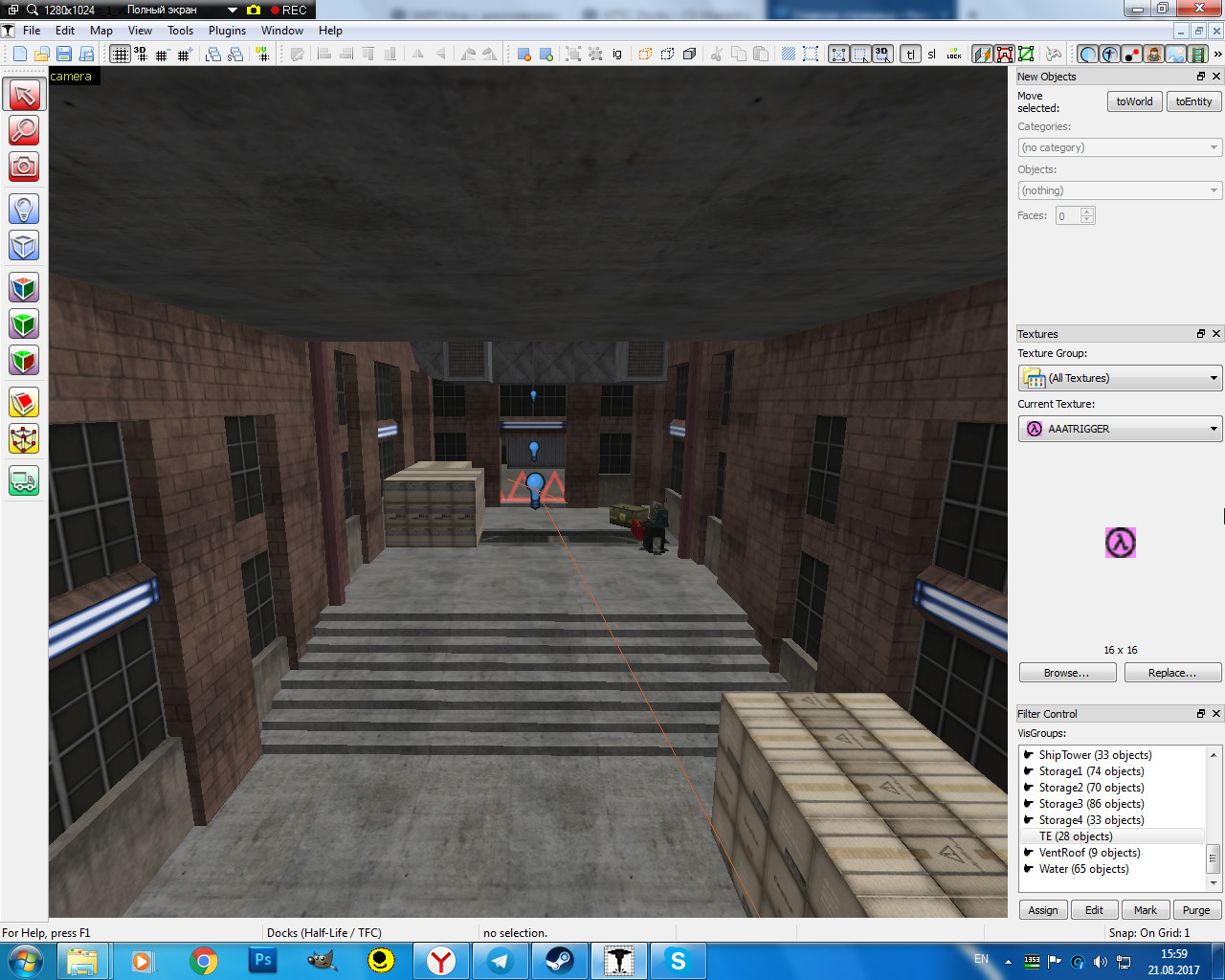Expand the toolbar overflow chevron
The width and height of the screenshot is (1225, 980).
pyautogui.click(x=1217, y=54)
